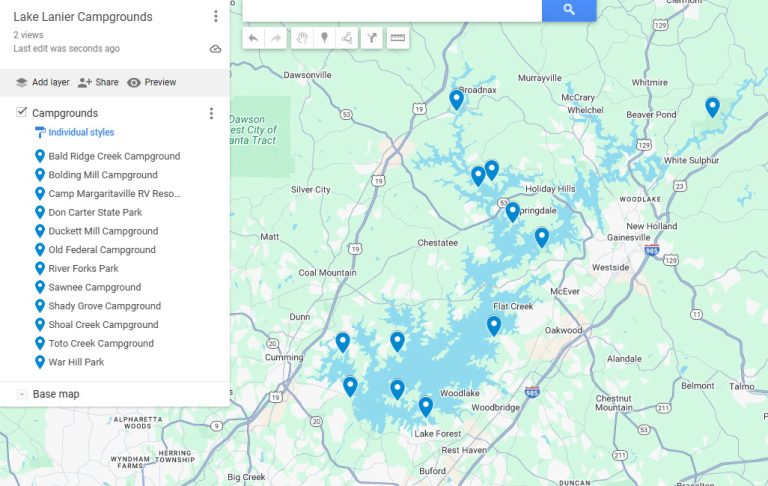Select River Forks Park in list

[x=83, y=268]
